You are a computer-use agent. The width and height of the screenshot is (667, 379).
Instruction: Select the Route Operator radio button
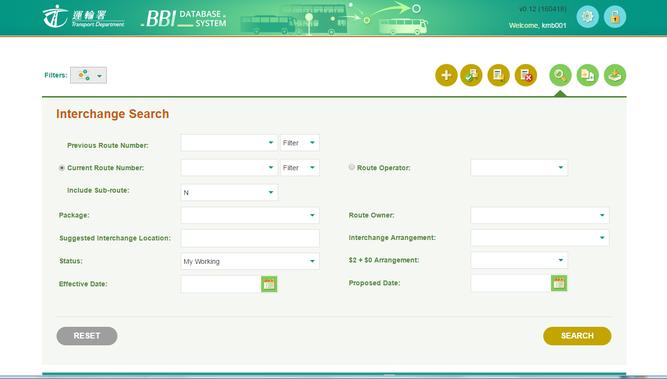(351, 167)
